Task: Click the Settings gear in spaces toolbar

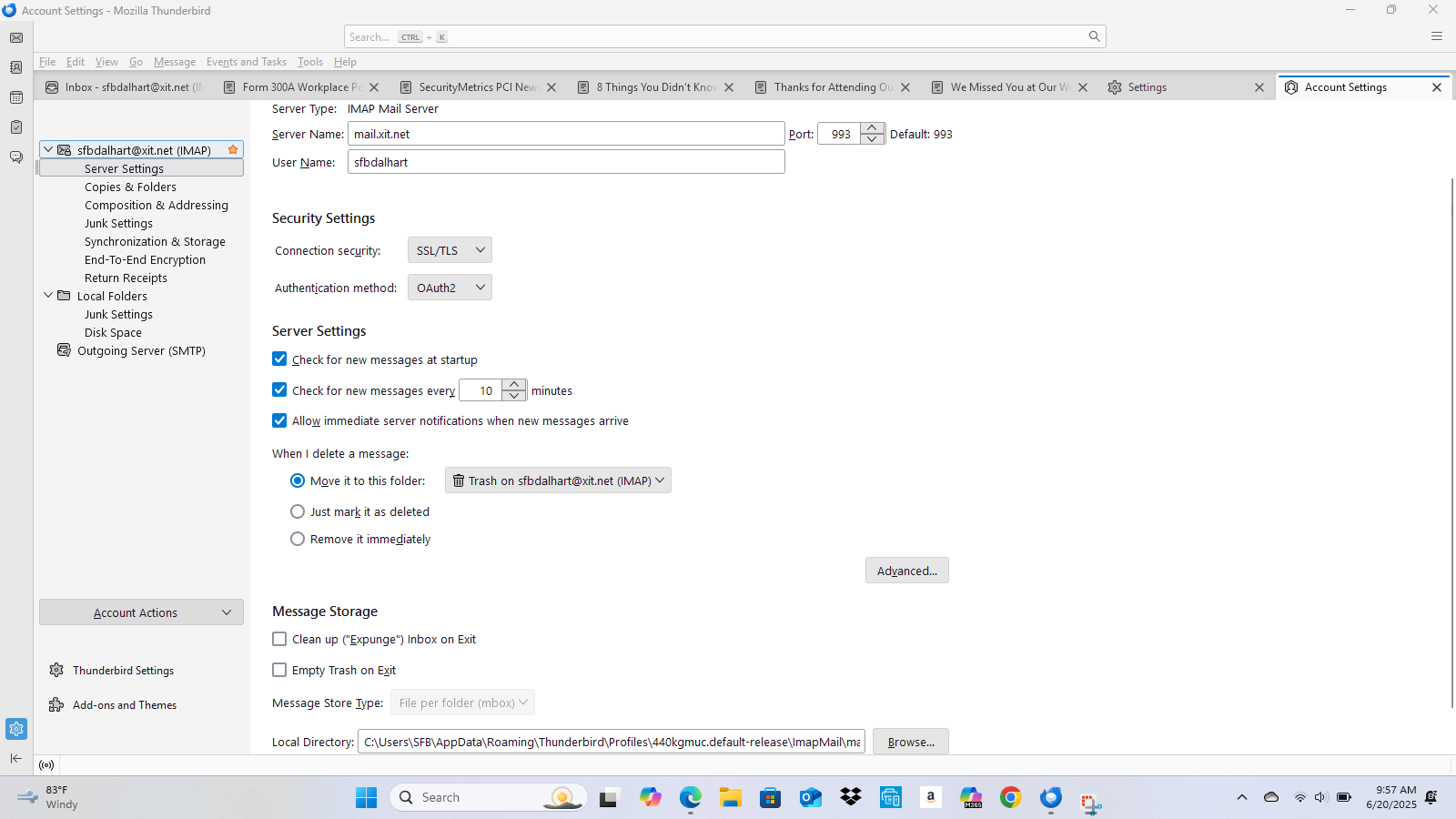Action: 16,729
